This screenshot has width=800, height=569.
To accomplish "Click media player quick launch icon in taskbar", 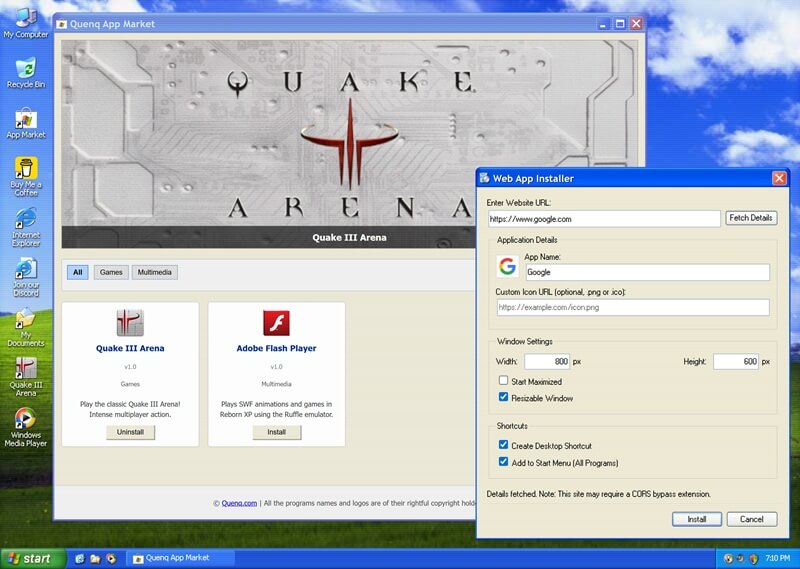I will 111,559.
